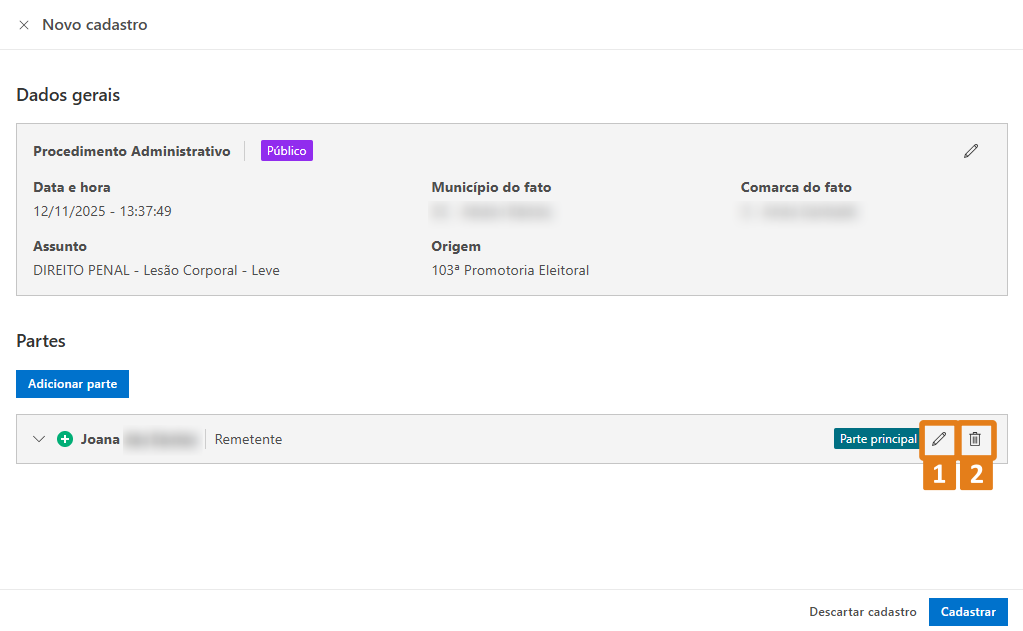Click the Remetente role label
This screenshot has width=1023, height=631.
pos(248,439)
